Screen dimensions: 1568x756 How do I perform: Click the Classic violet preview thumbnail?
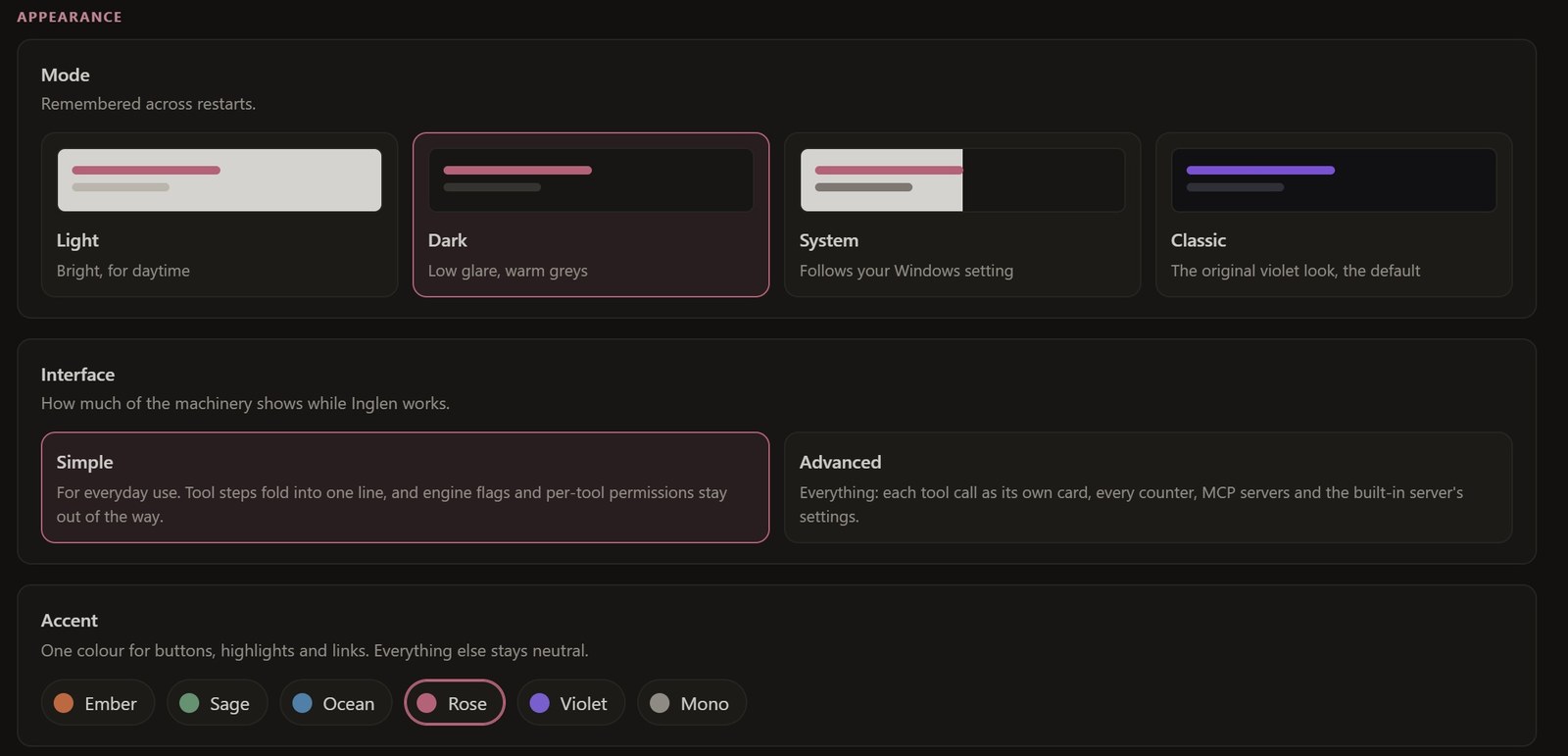[x=1334, y=180]
